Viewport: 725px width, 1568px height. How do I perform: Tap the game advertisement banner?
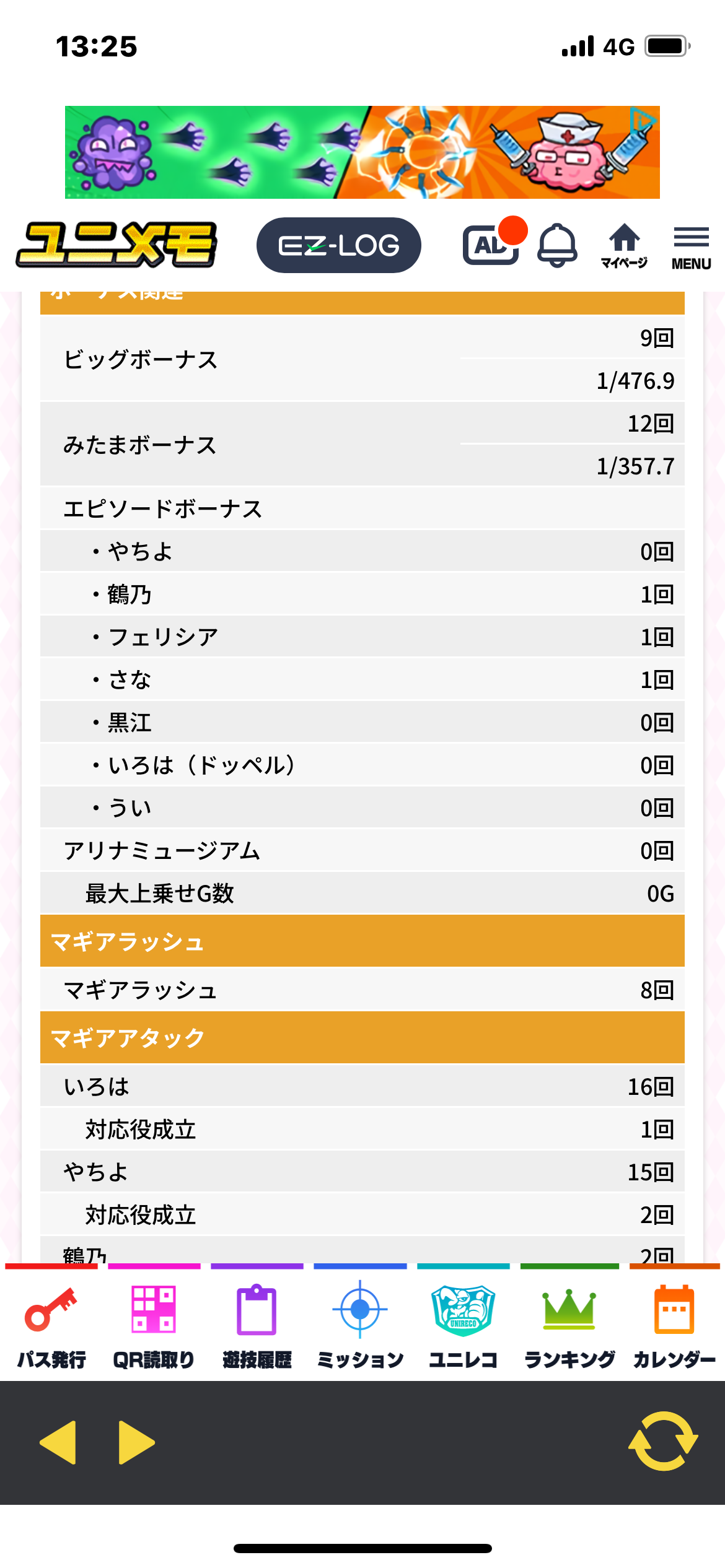click(362, 152)
